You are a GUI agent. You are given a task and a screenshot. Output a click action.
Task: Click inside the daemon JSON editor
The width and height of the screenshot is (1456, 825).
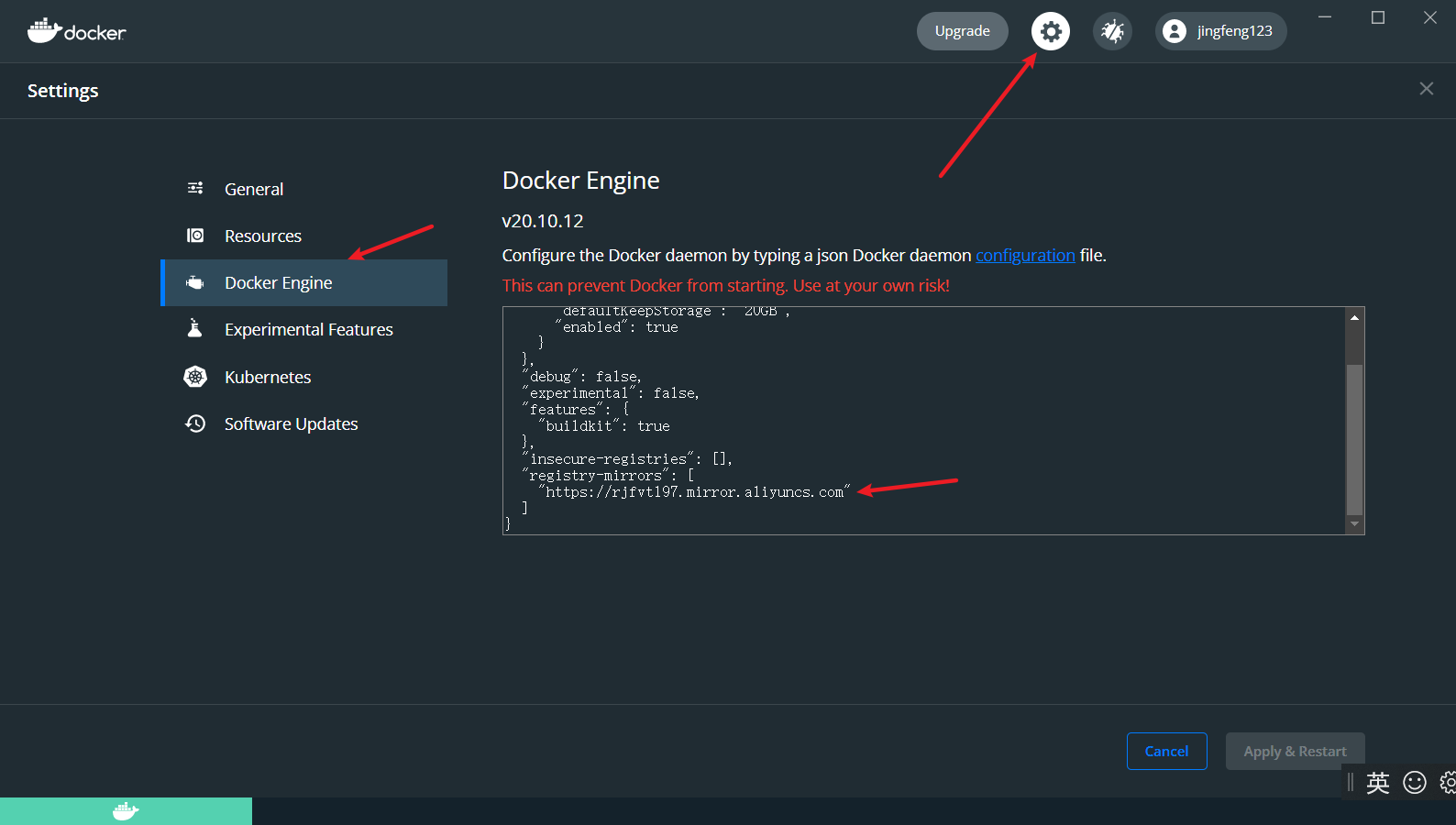click(924, 421)
